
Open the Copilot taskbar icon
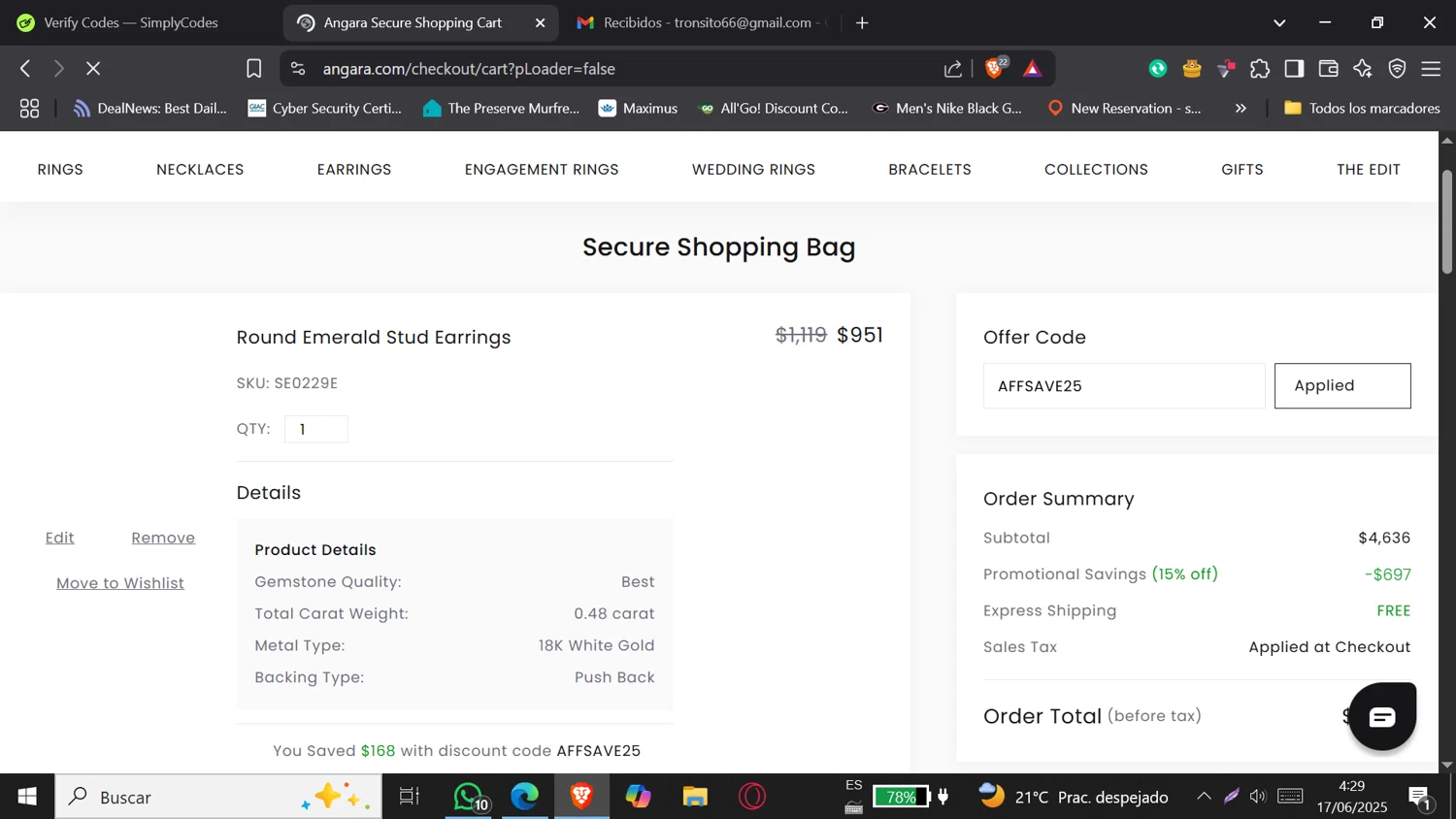639,797
